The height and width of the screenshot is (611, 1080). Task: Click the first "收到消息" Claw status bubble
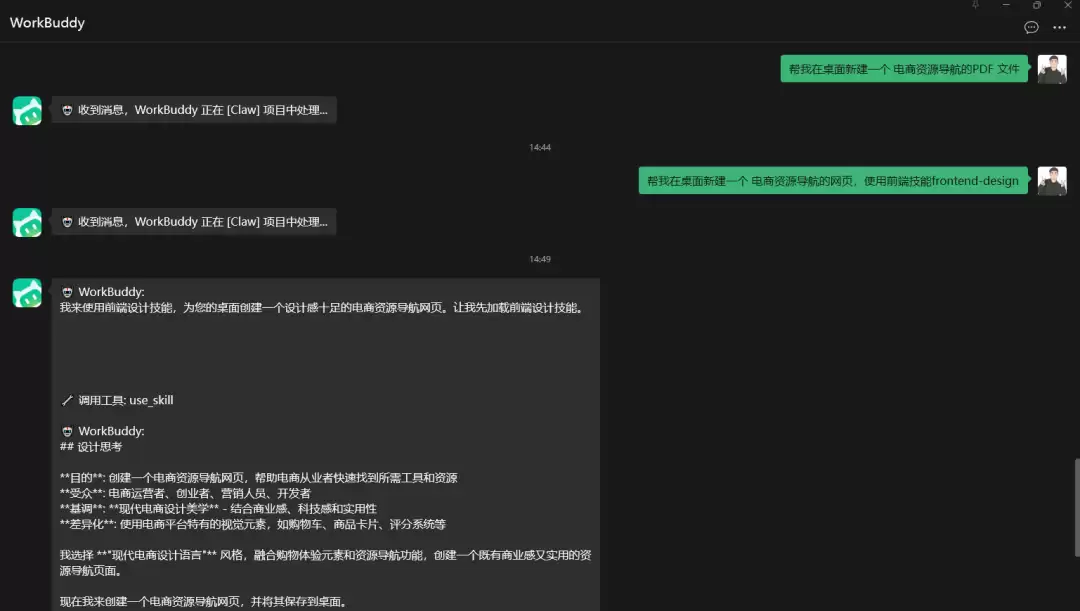tap(195, 110)
